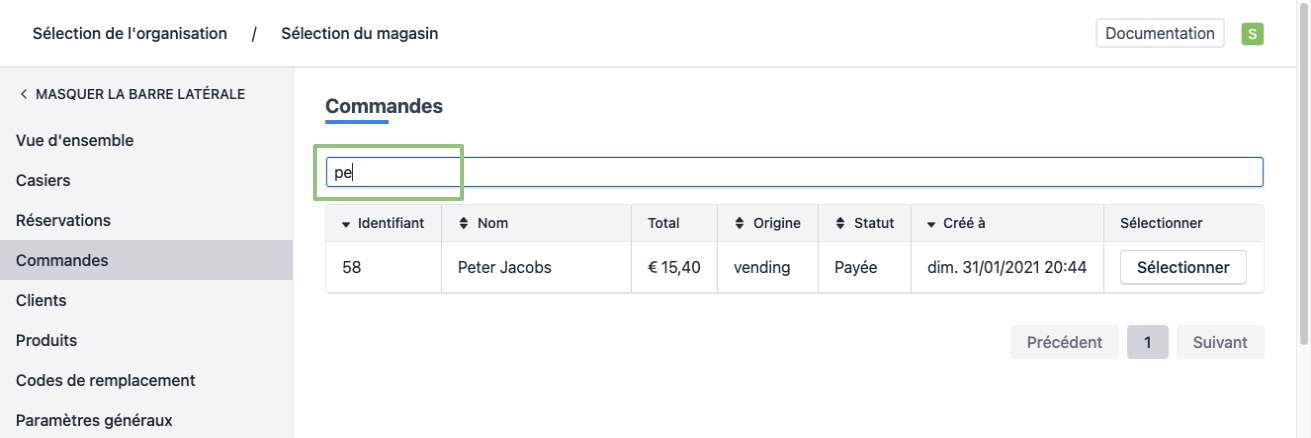Viewport: 1311px width, 438px height.
Task: Open the Réservations menu item
Action: 63,220
